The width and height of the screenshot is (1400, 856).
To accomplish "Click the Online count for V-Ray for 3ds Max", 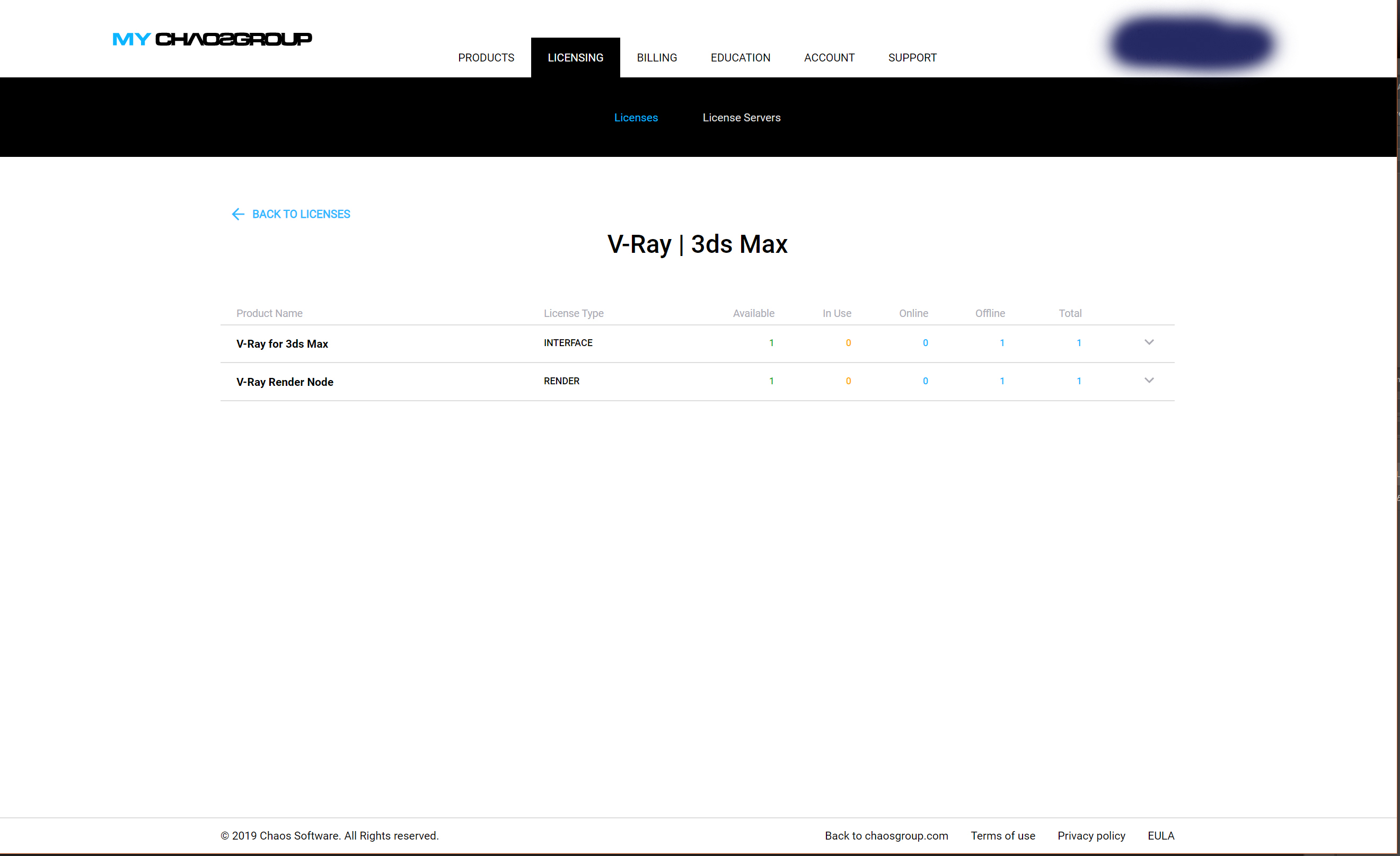I will [925, 342].
